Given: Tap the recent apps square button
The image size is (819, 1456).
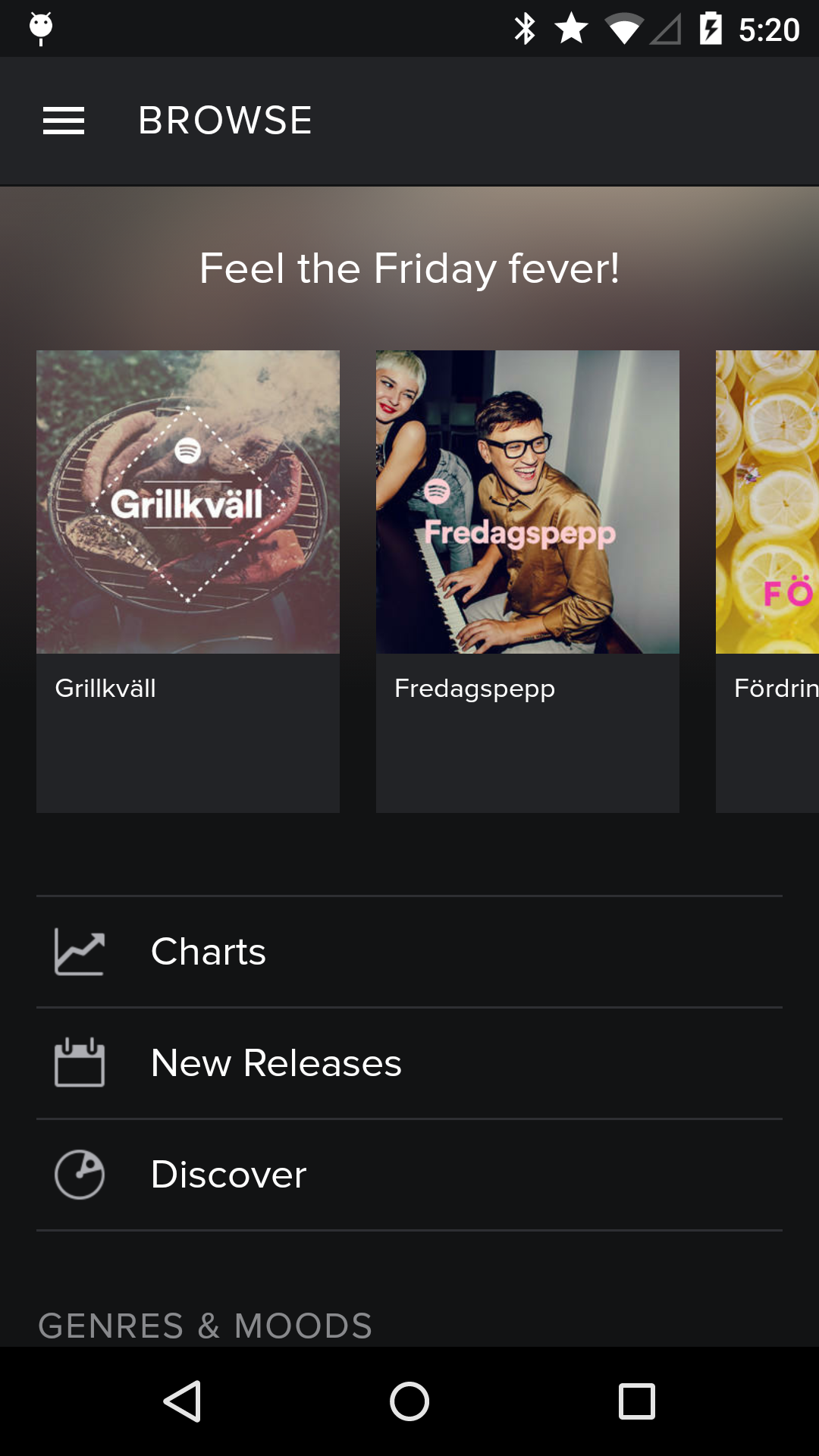Looking at the screenshot, I should [x=637, y=1401].
